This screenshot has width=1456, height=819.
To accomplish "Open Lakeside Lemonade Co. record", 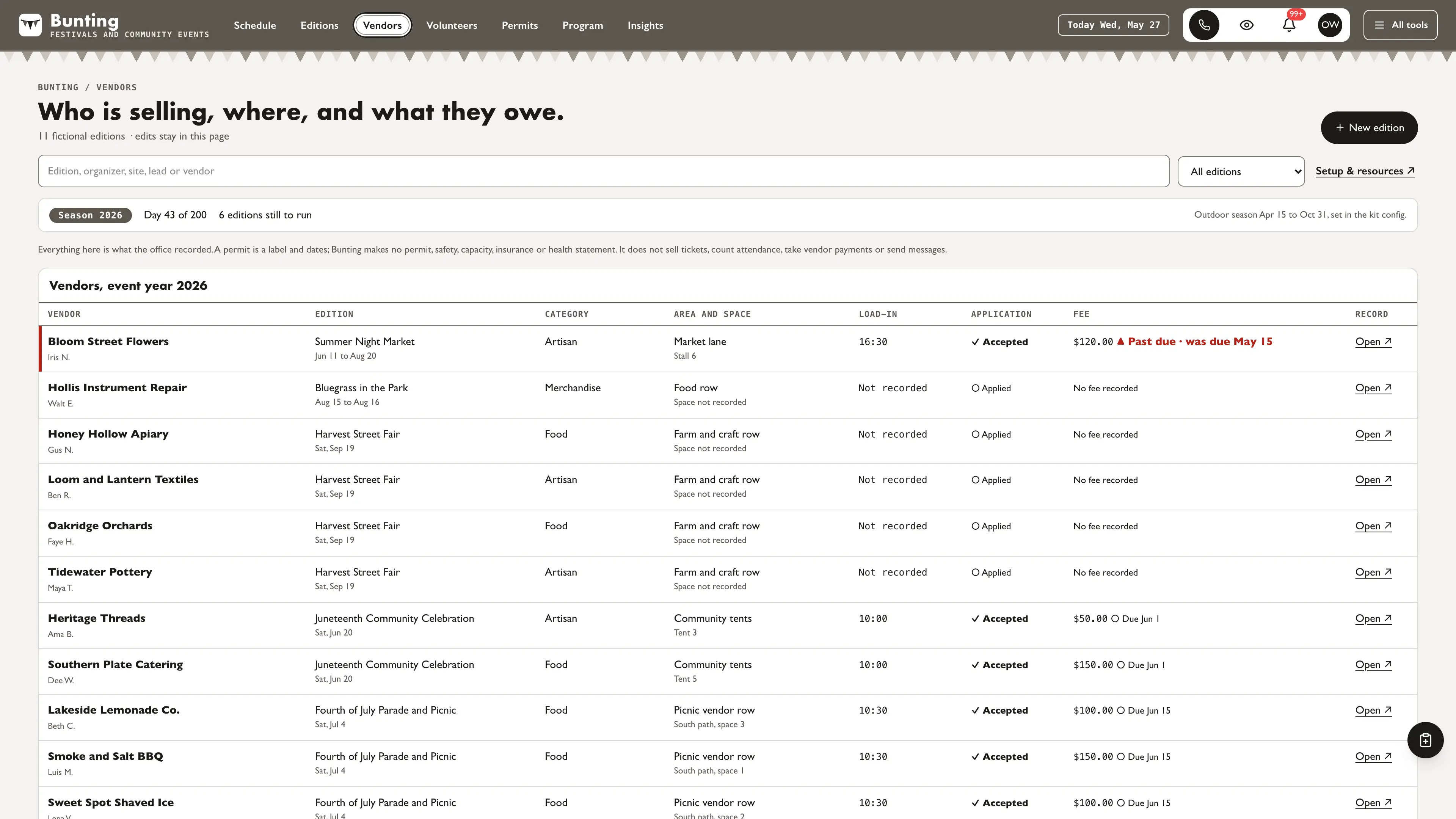I will pyautogui.click(x=1373, y=710).
